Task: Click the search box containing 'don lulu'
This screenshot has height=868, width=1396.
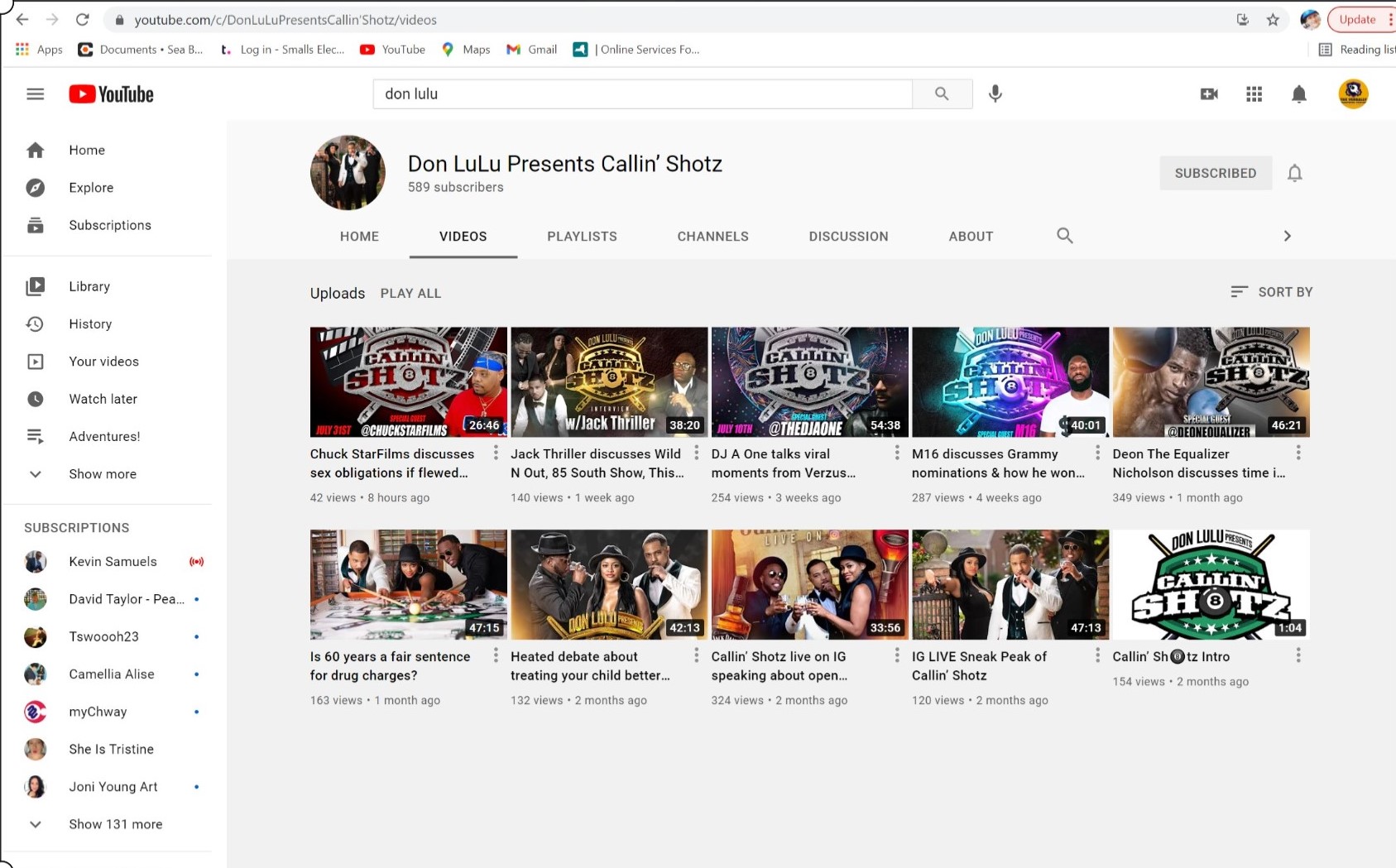Action: coord(643,94)
